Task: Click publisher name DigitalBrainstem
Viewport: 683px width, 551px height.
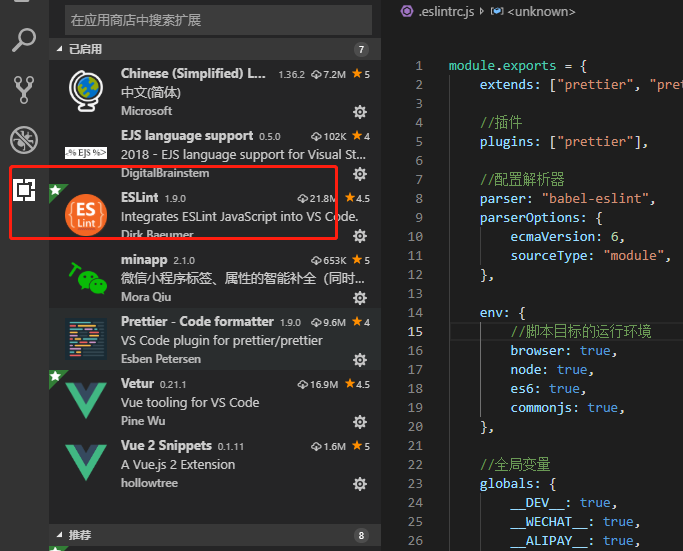Action: click(x=165, y=173)
